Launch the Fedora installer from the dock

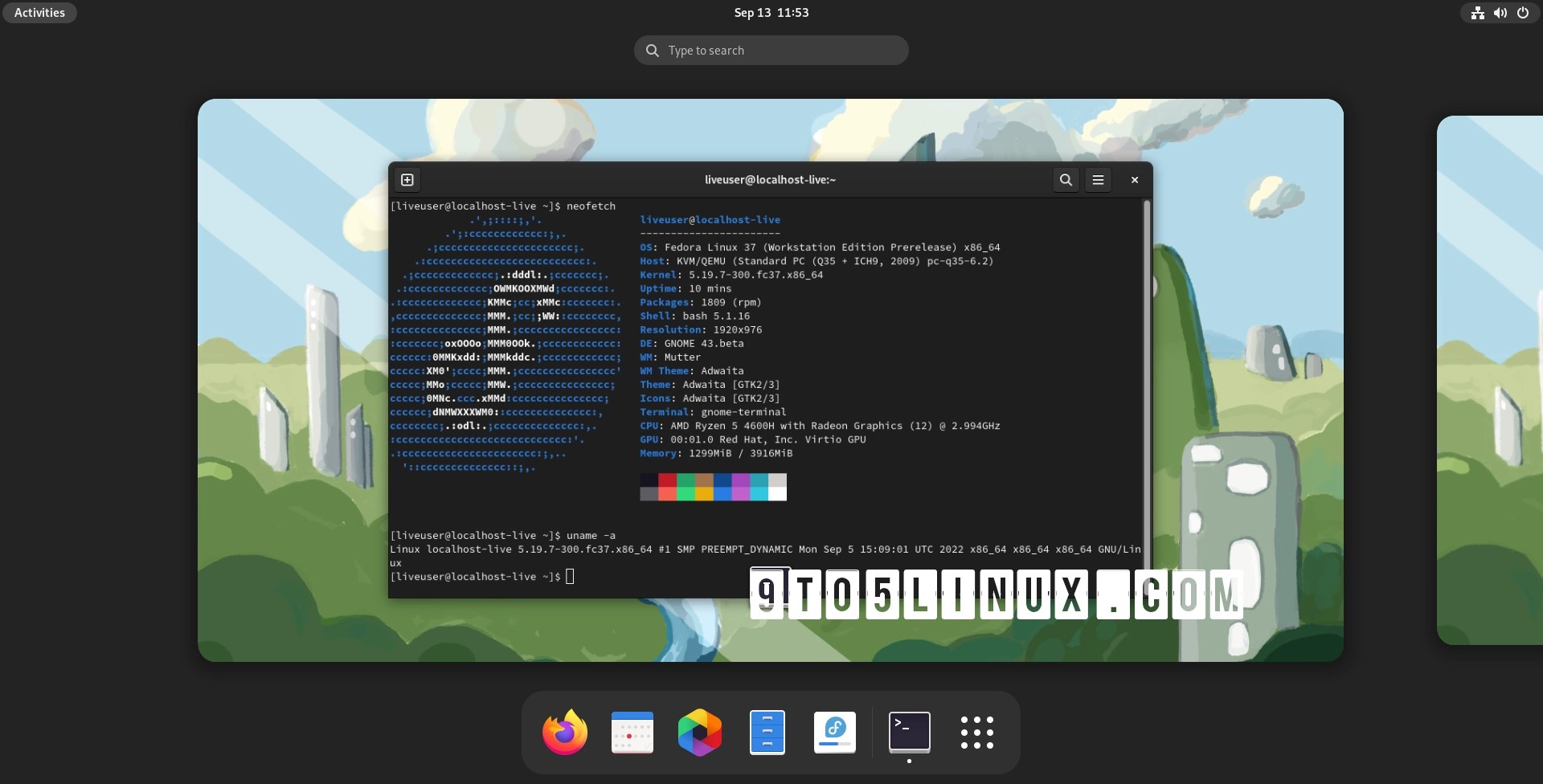tap(834, 732)
